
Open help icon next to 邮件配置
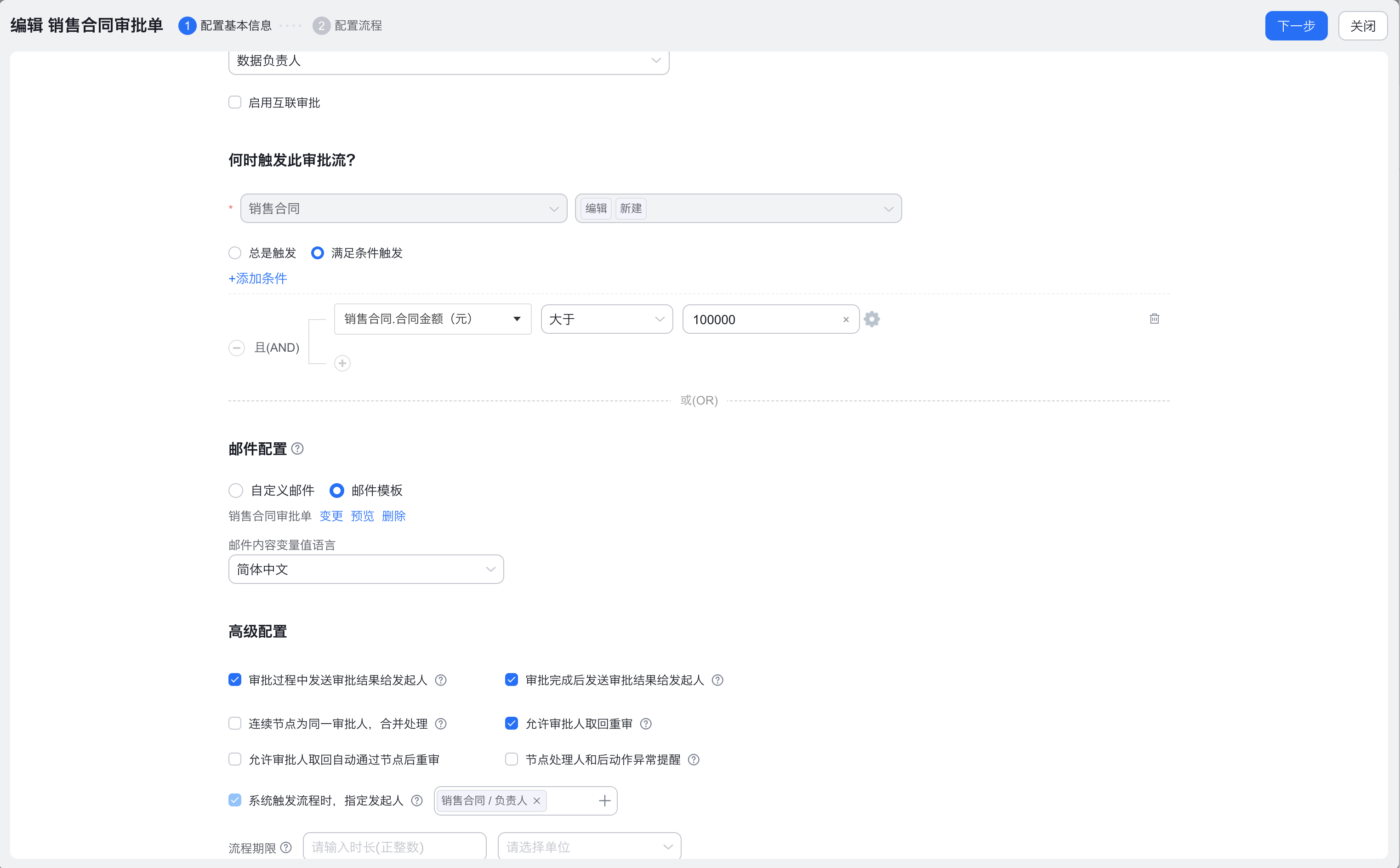pos(297,449)
